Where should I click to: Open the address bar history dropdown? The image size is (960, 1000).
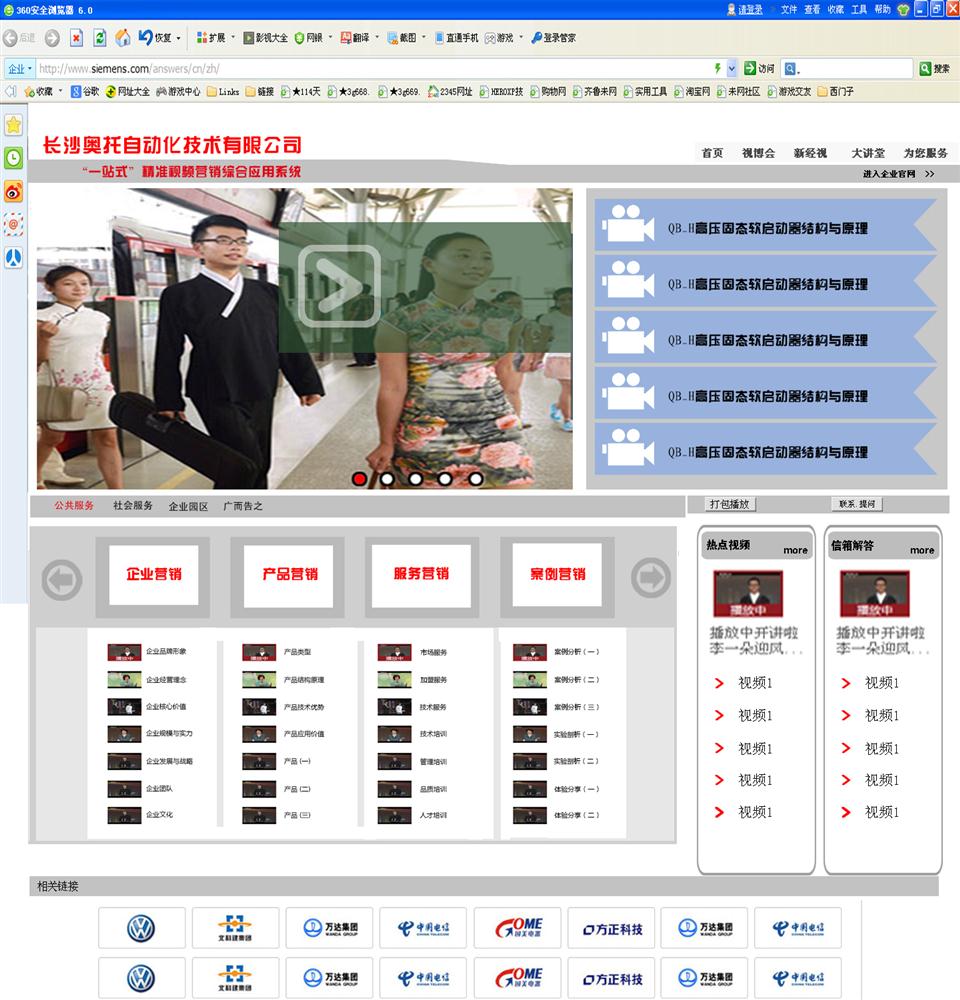[732, 68]
